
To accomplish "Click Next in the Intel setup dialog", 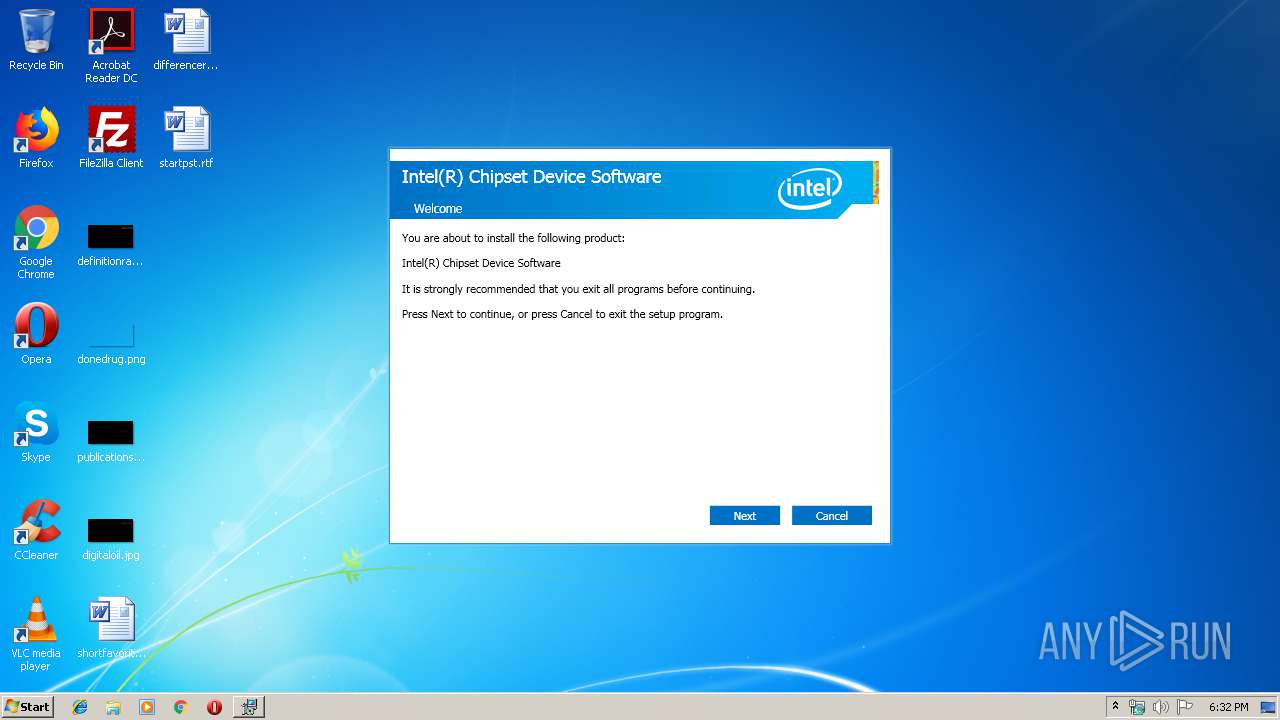I will (744, 516).
